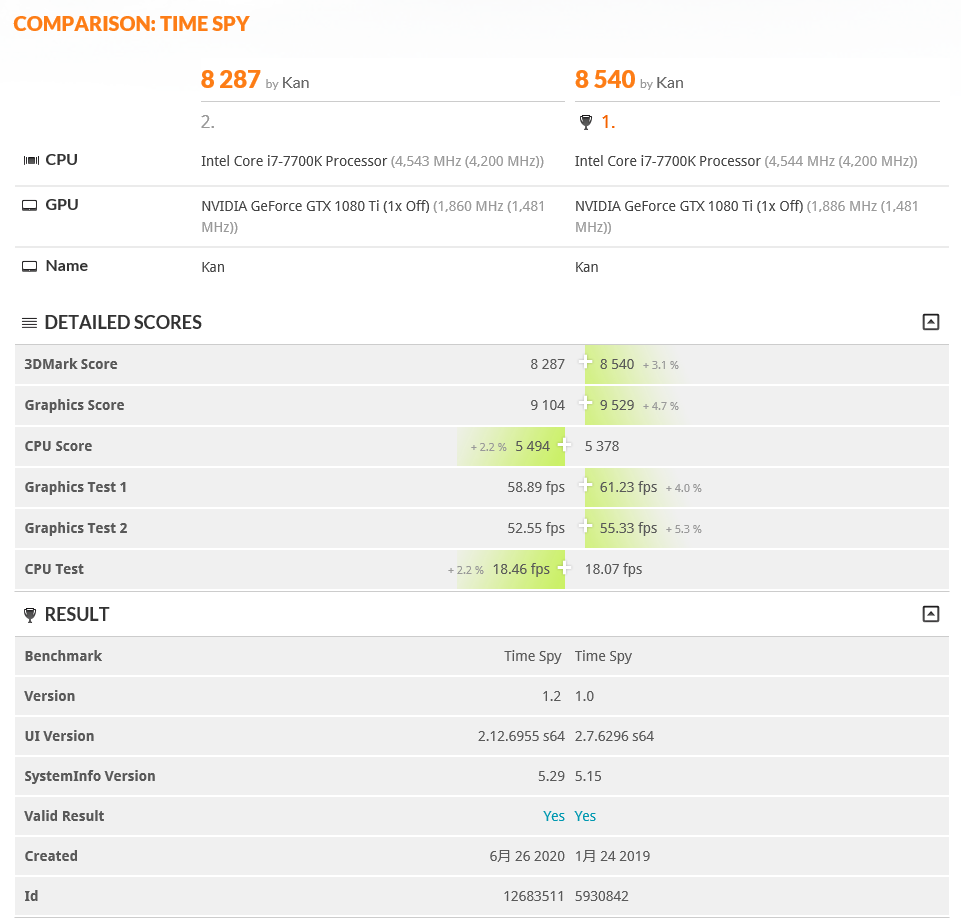Image resolution: width=961 pixels, height=921 pixels.
Task: Click the 58.89 fps value
Action: [x=536, y=487]
